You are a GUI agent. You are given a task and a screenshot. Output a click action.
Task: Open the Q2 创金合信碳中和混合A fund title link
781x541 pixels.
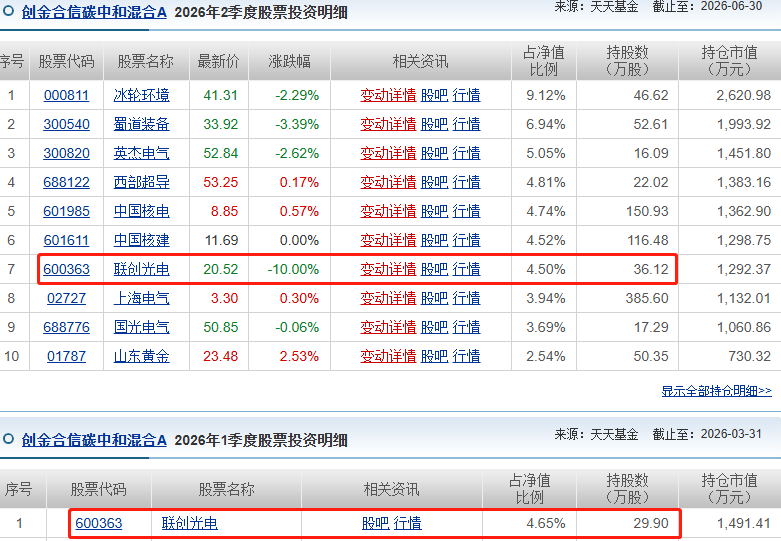click(94, 12)
